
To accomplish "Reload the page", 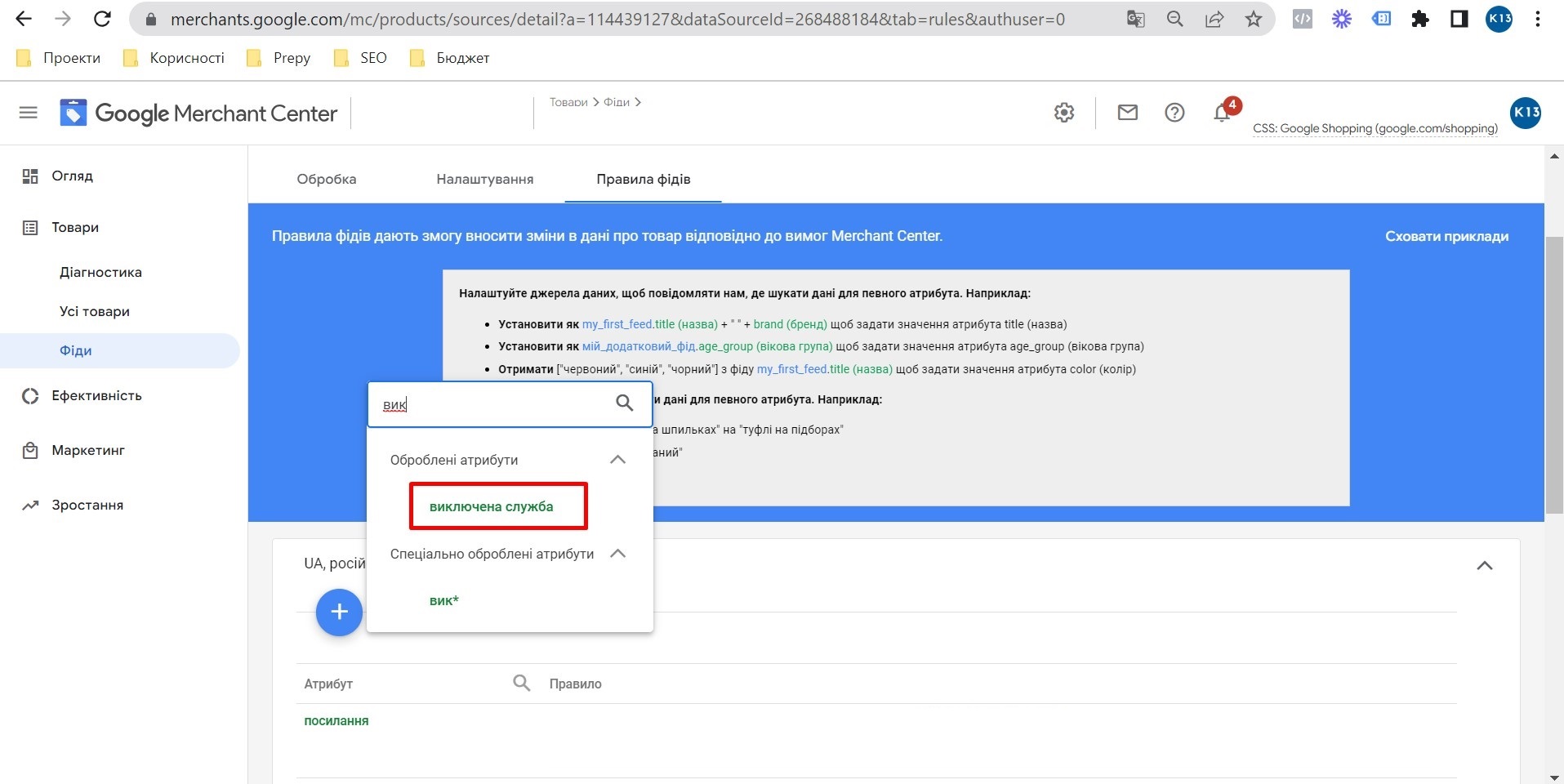I will click(x=102, y=19).
